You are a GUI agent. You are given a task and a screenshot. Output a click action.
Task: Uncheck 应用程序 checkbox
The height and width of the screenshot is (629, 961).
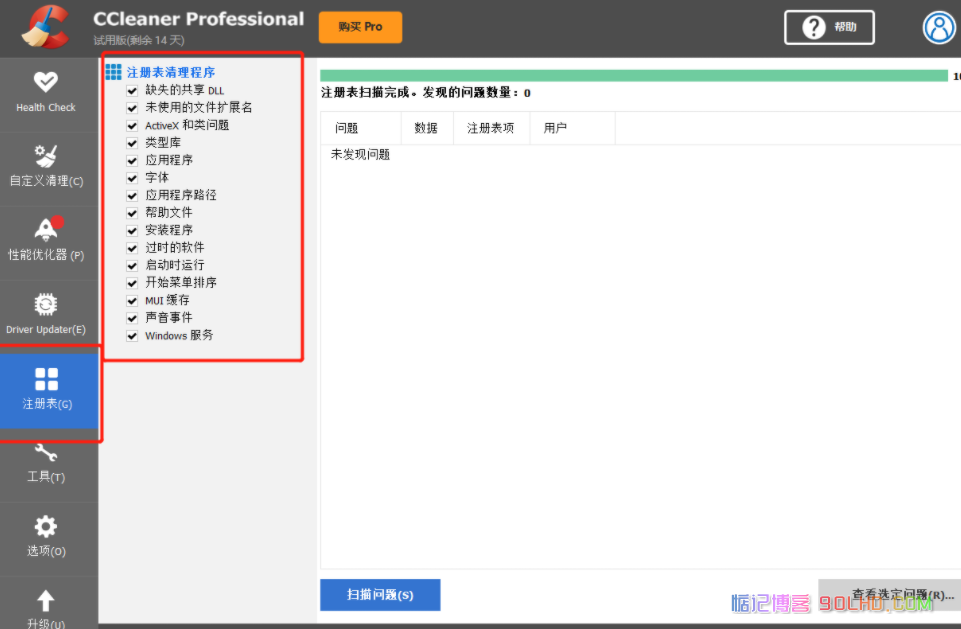132,161
